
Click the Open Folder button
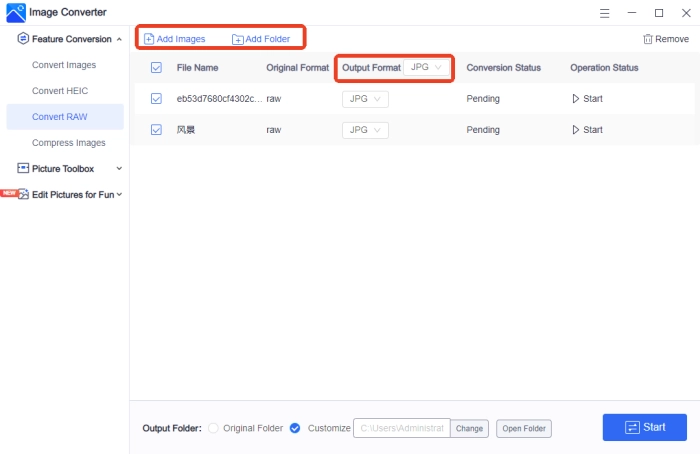(x=523, y=428)
